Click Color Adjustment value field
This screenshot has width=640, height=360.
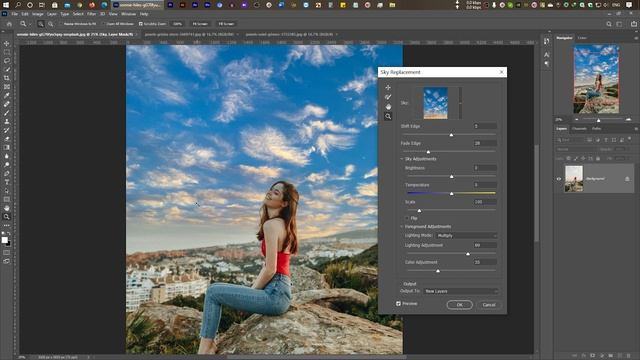coord(485,262)
